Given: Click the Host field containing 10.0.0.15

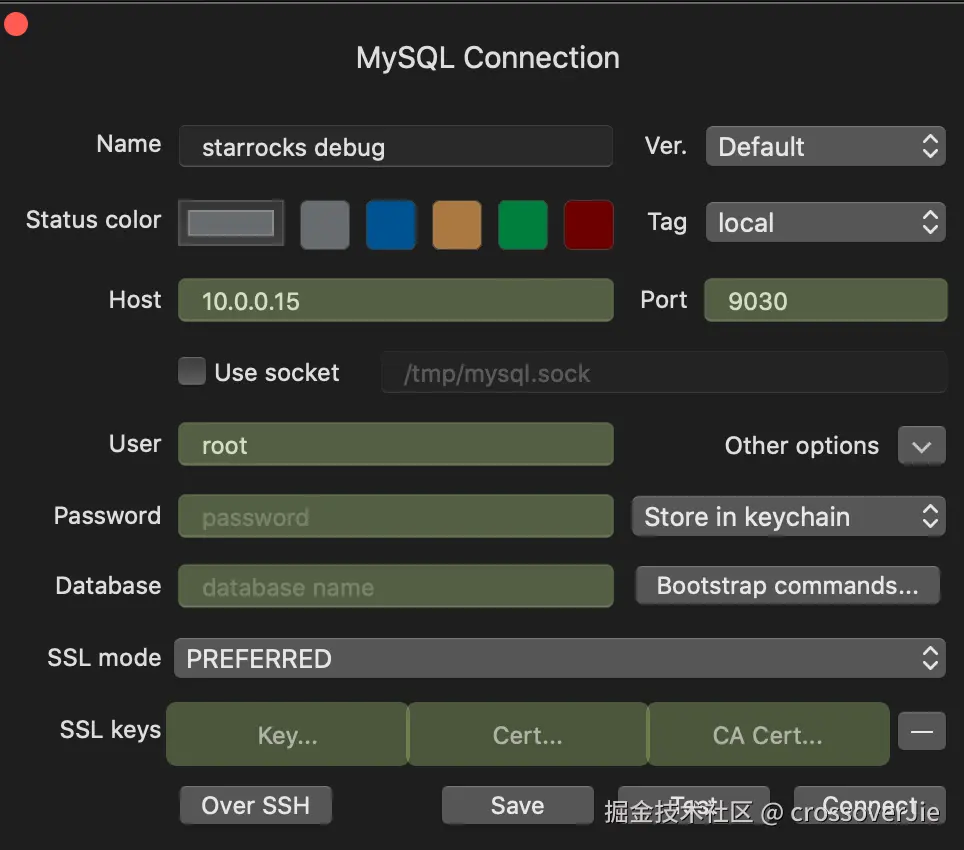Looking at the screenshot, I should click(395, 301).
